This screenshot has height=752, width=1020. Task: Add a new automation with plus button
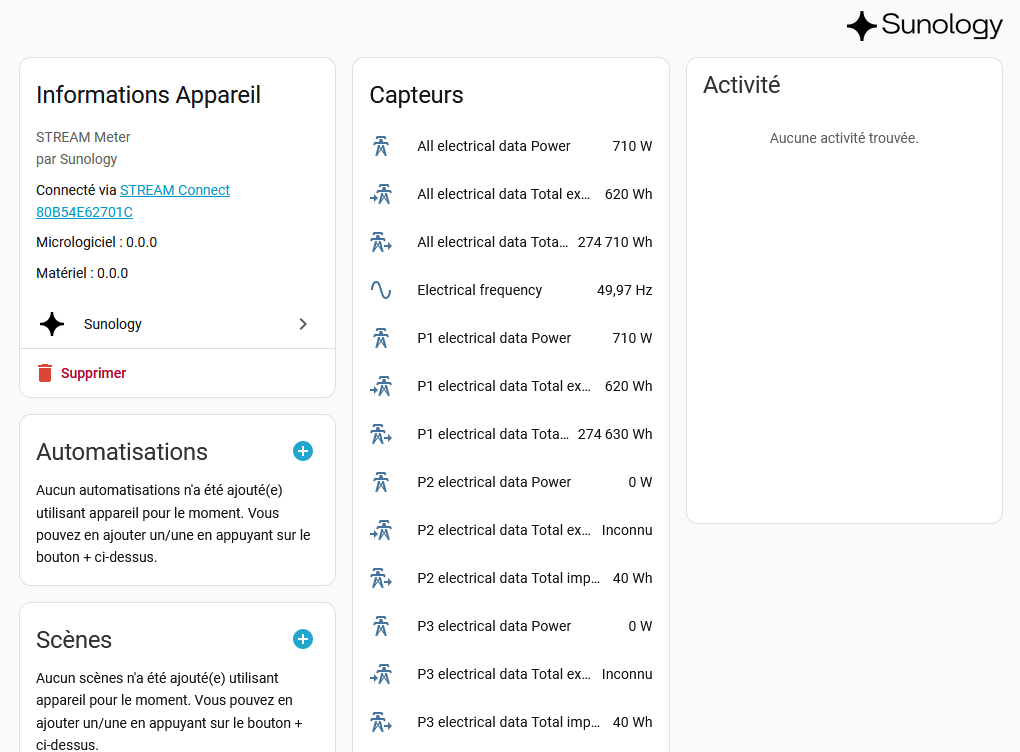point(303,451)
